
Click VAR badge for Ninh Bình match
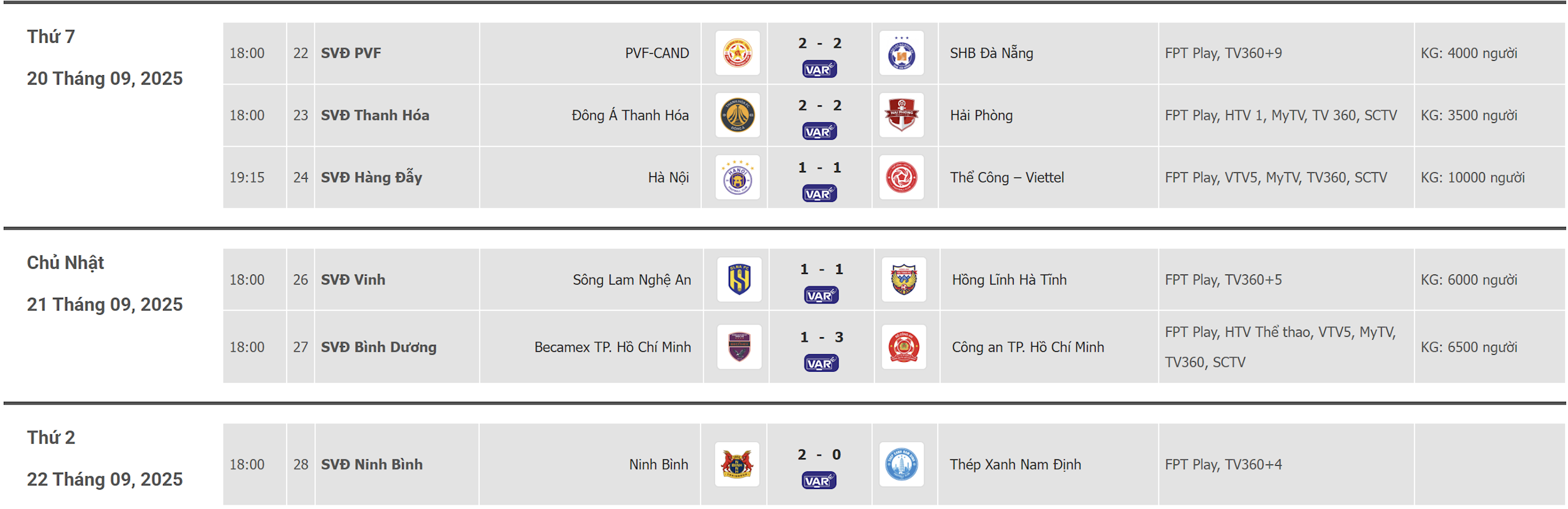818,481
